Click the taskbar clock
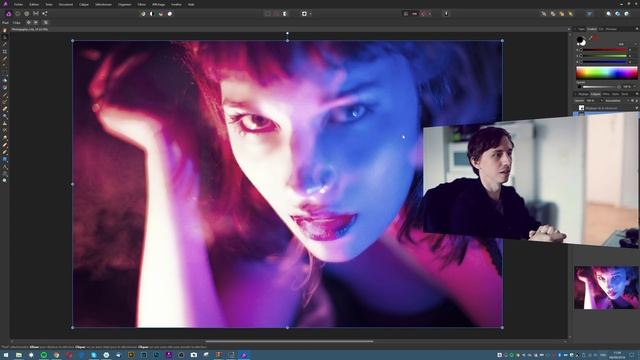 tap(617, 355)
